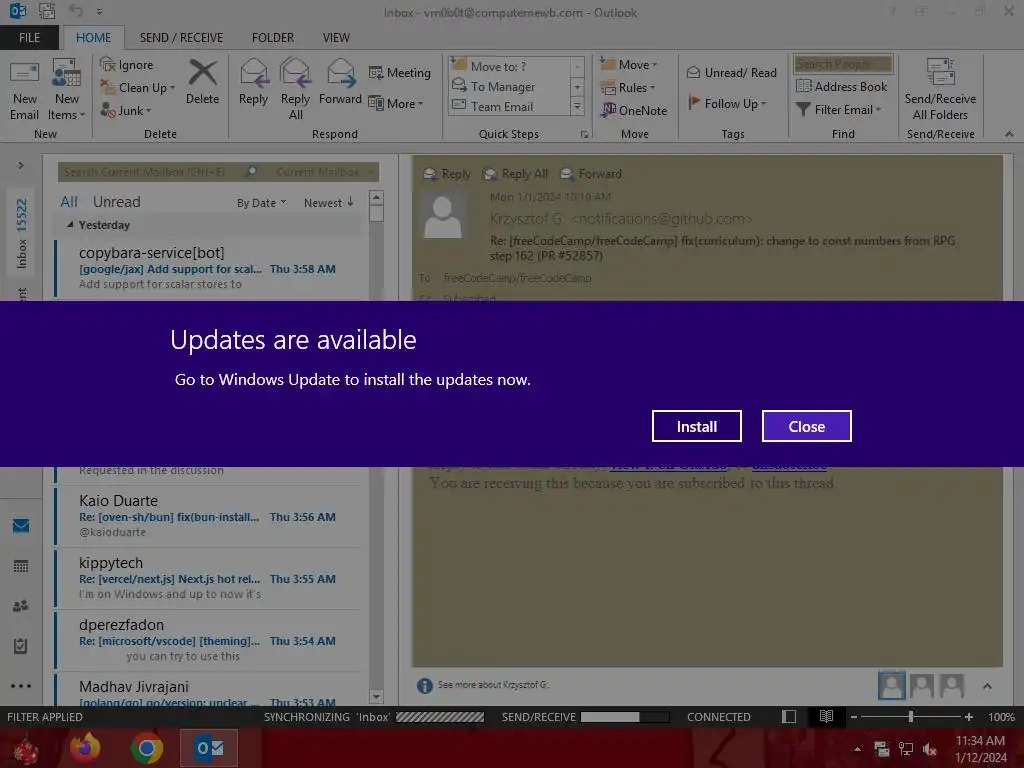
Task: Toggle the Newest sort order
Action: [328, 202]
